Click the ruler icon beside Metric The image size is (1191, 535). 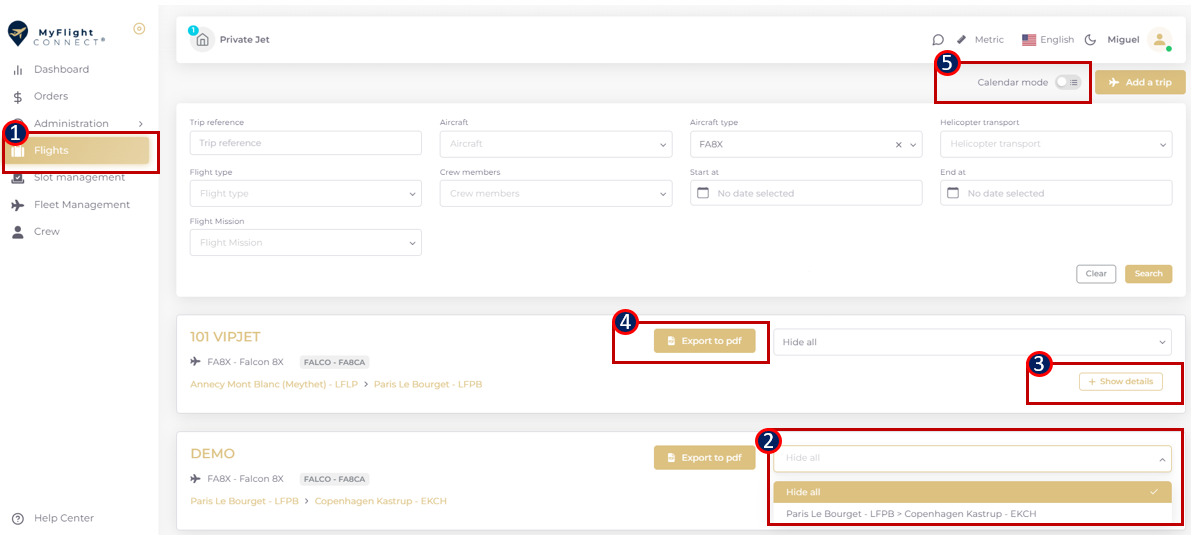click(x=962, y=40)
